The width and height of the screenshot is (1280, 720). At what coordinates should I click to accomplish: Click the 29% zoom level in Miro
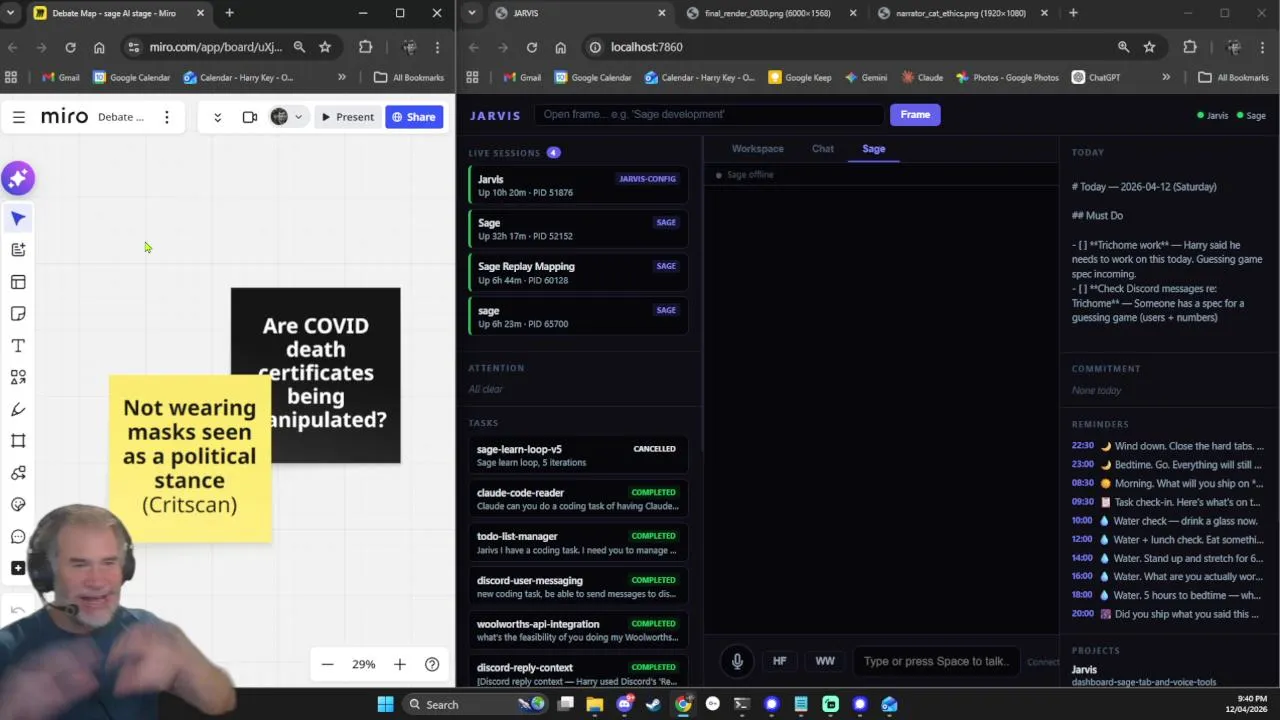(363, 664)
